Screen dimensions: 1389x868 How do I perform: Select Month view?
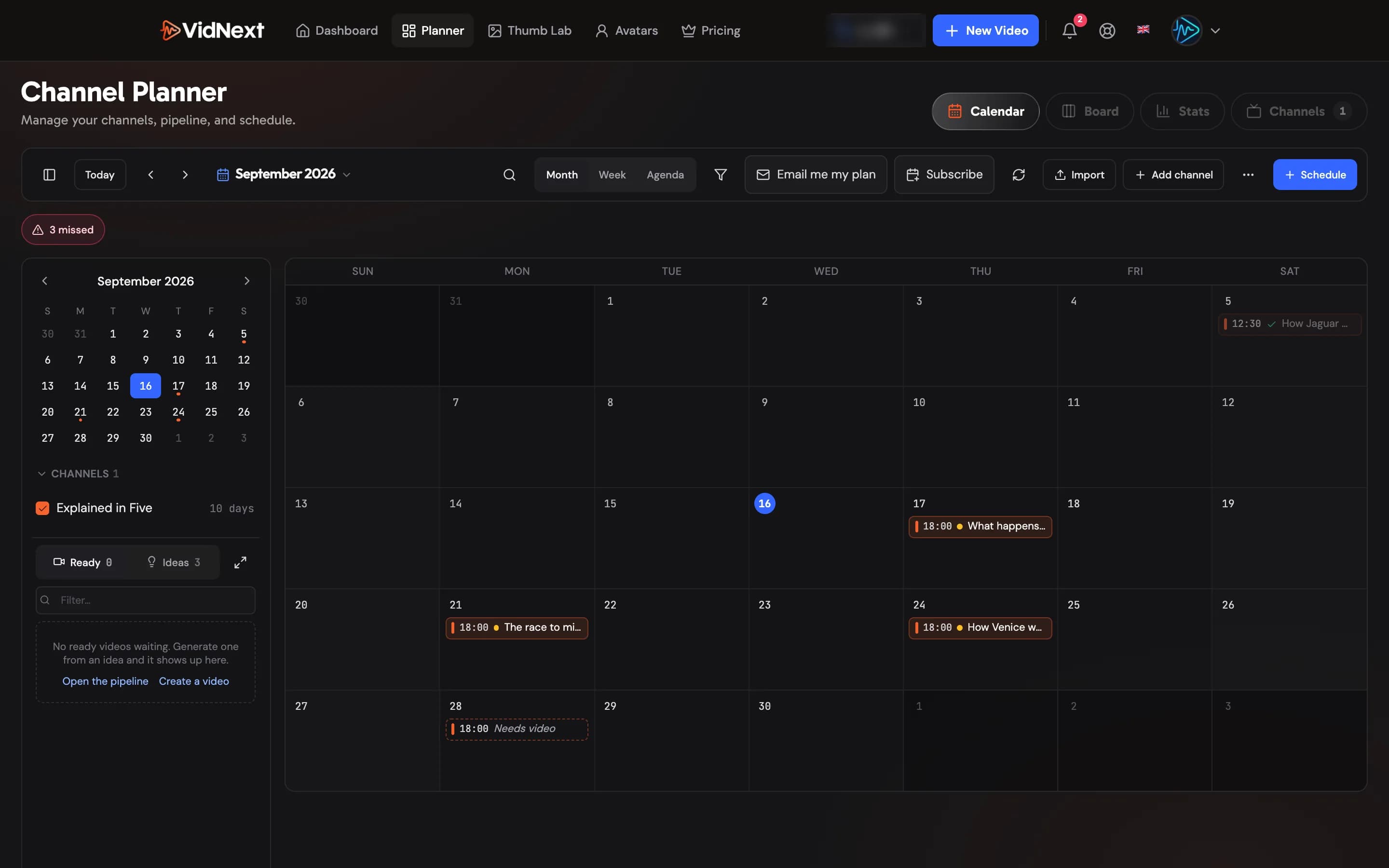562,175
